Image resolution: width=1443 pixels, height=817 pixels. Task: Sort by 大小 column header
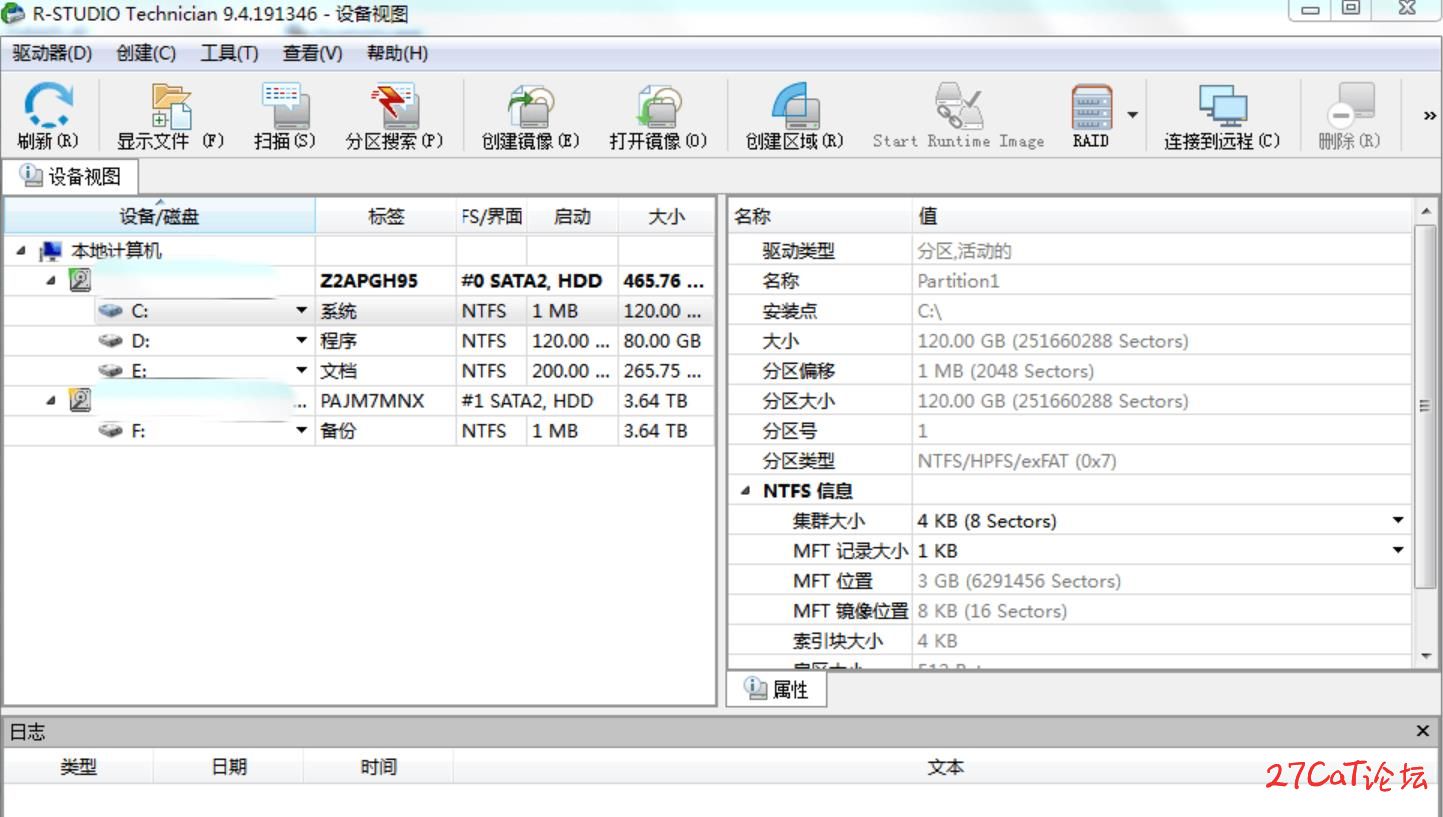(x=666, y=216)
